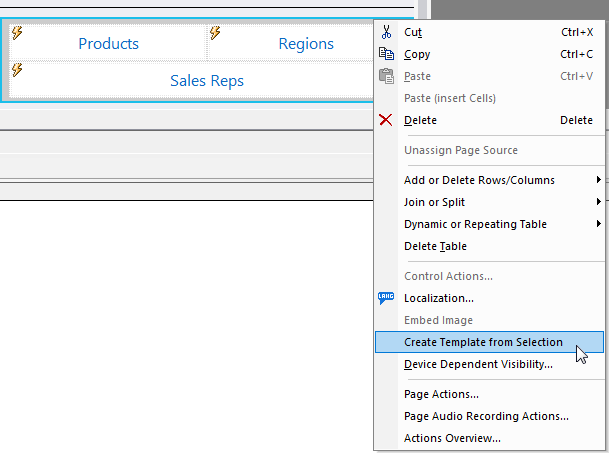609x455 pixels.
Task: Open Page Audio Recording Actions
Action: [x=486, y=416]
